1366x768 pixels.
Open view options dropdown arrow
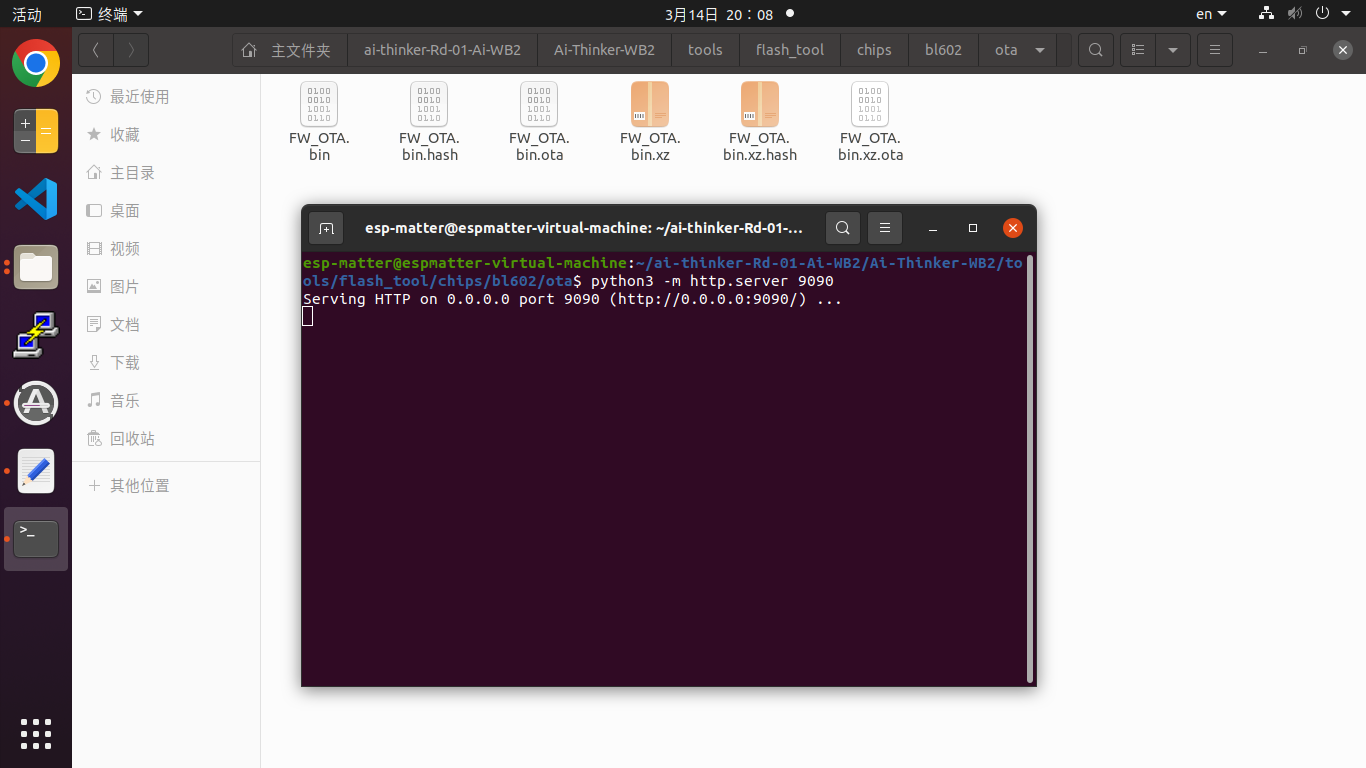click(1173, 50)
